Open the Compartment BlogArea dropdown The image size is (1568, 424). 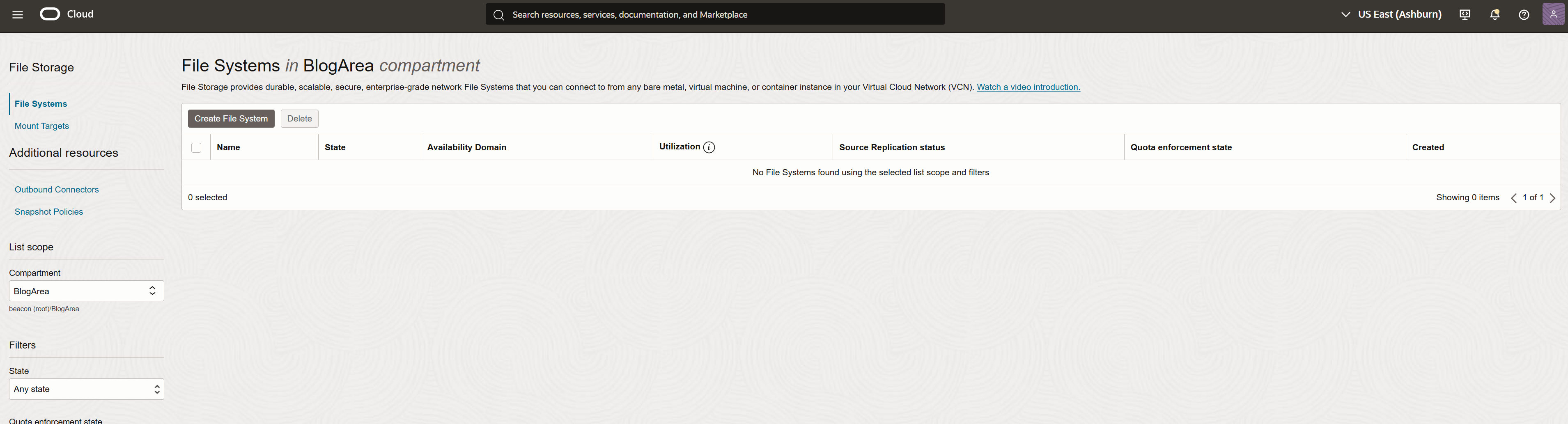point(87,291)
